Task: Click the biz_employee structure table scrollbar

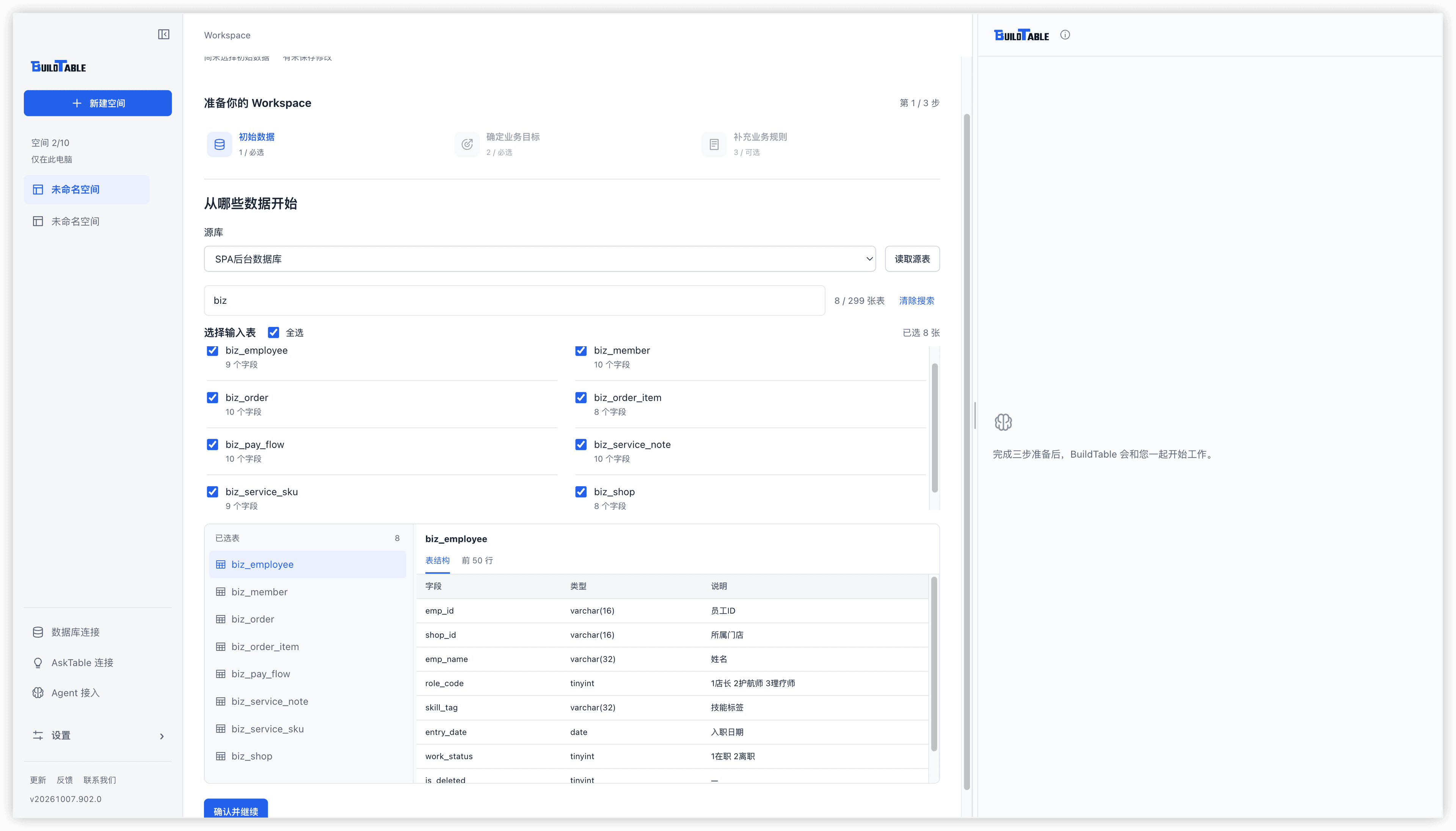Action: pos(934,664)
